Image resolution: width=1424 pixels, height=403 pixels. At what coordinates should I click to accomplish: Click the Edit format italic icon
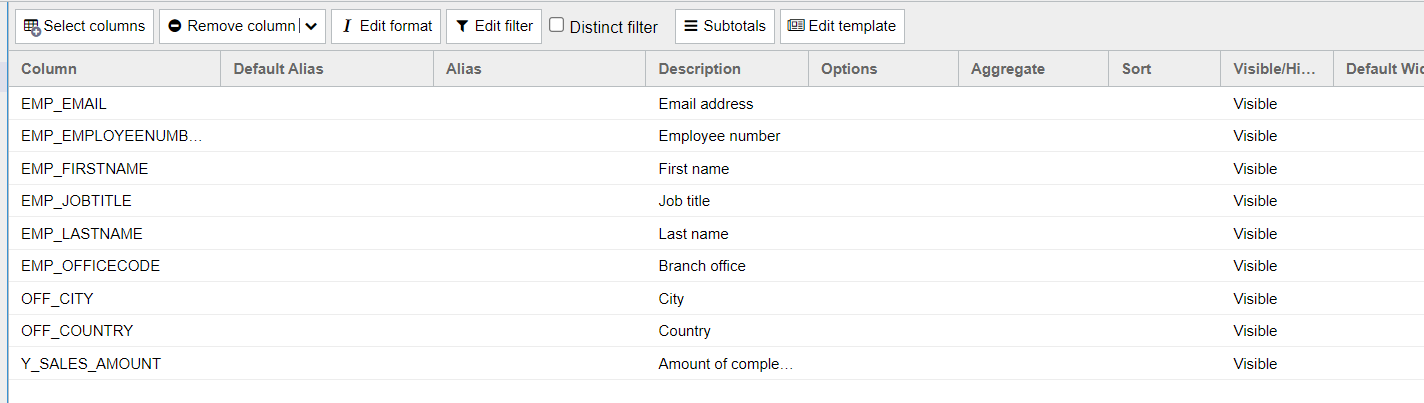[347, 27]
